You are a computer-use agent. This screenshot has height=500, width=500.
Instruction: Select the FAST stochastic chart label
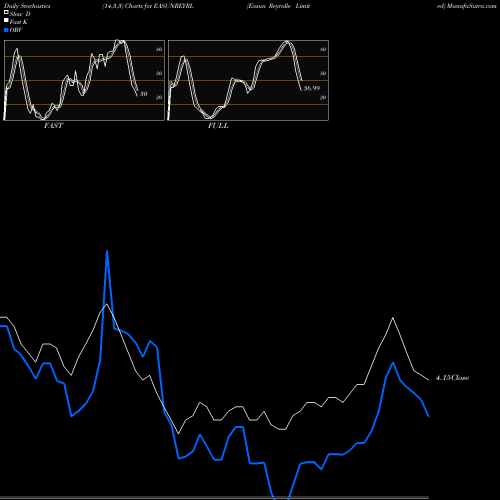click(53, 125)
